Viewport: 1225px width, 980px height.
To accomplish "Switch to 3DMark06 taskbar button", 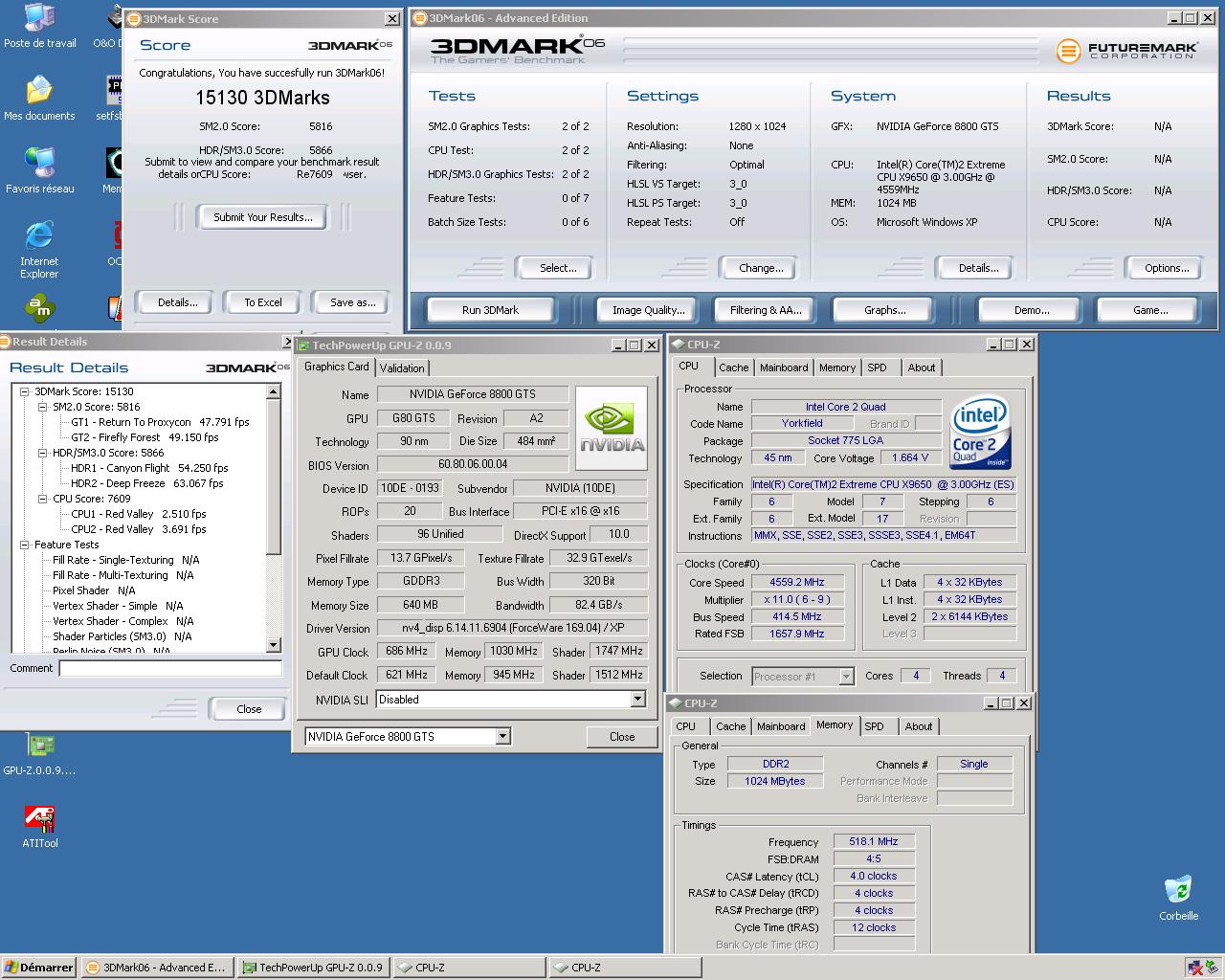I will 156,968.
